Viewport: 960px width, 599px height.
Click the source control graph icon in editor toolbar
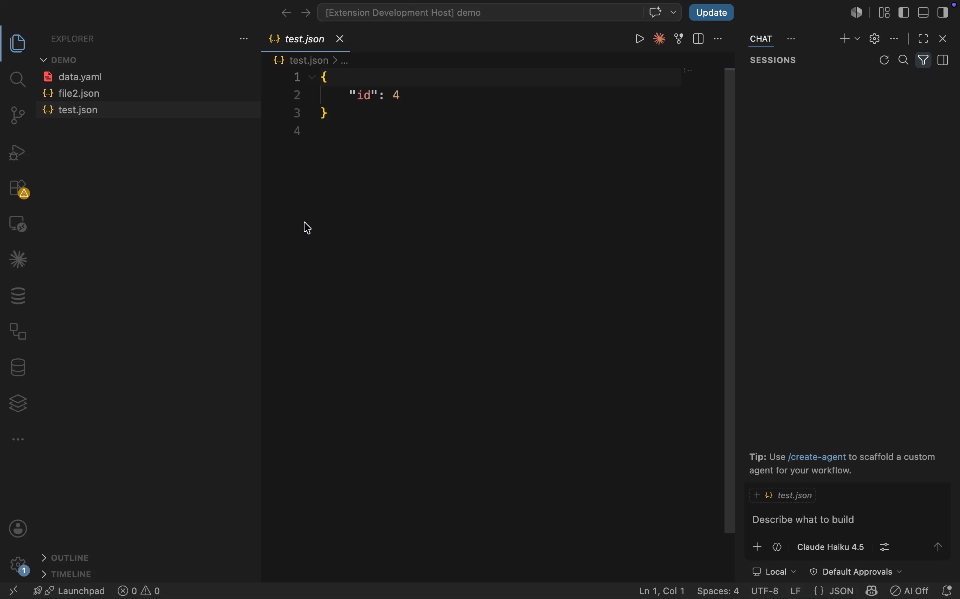click(x=678, y=39)
